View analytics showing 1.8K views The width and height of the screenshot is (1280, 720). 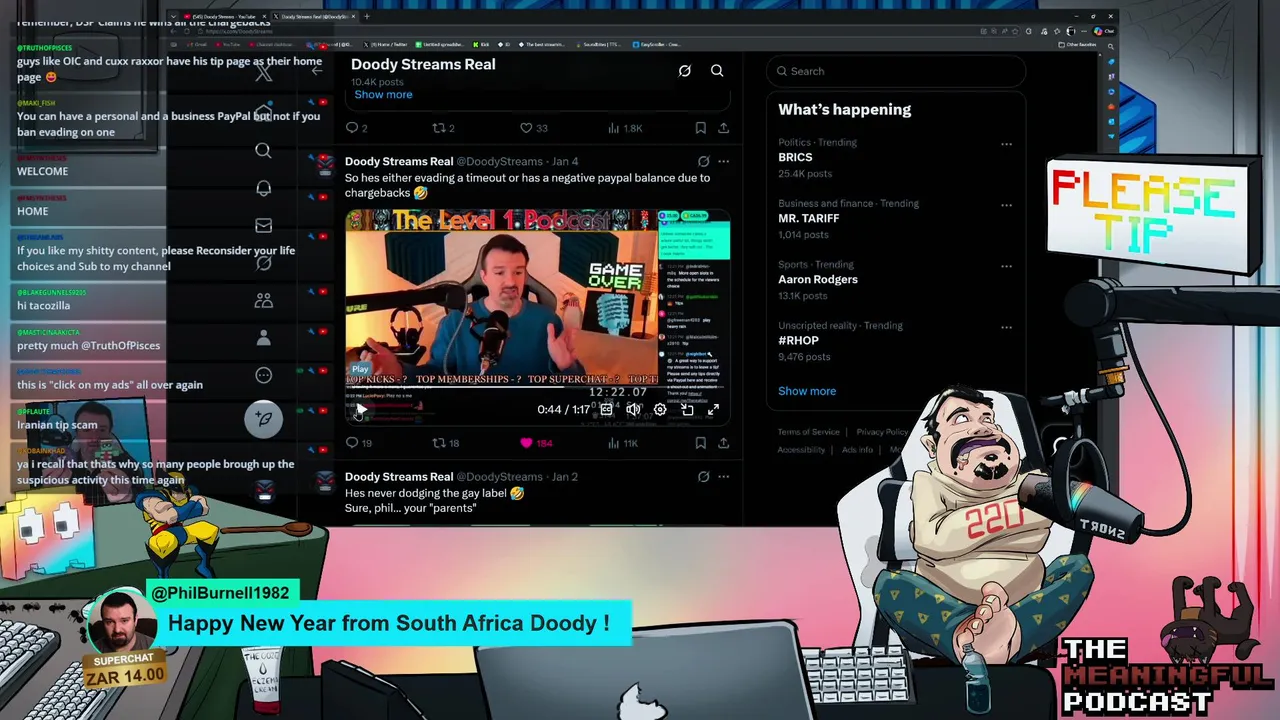pyautogui.click(x=625, y=128)
